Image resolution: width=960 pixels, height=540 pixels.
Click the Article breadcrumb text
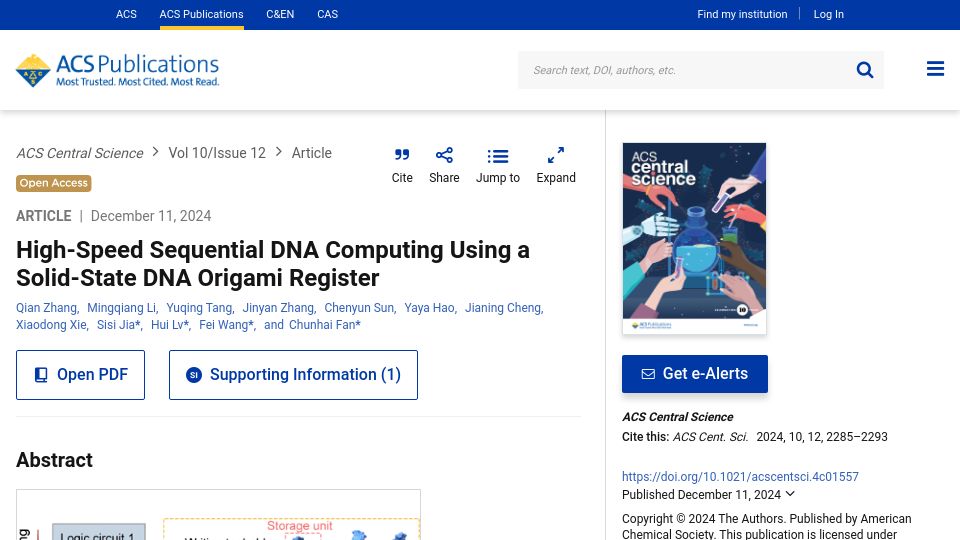click(312, 153)
